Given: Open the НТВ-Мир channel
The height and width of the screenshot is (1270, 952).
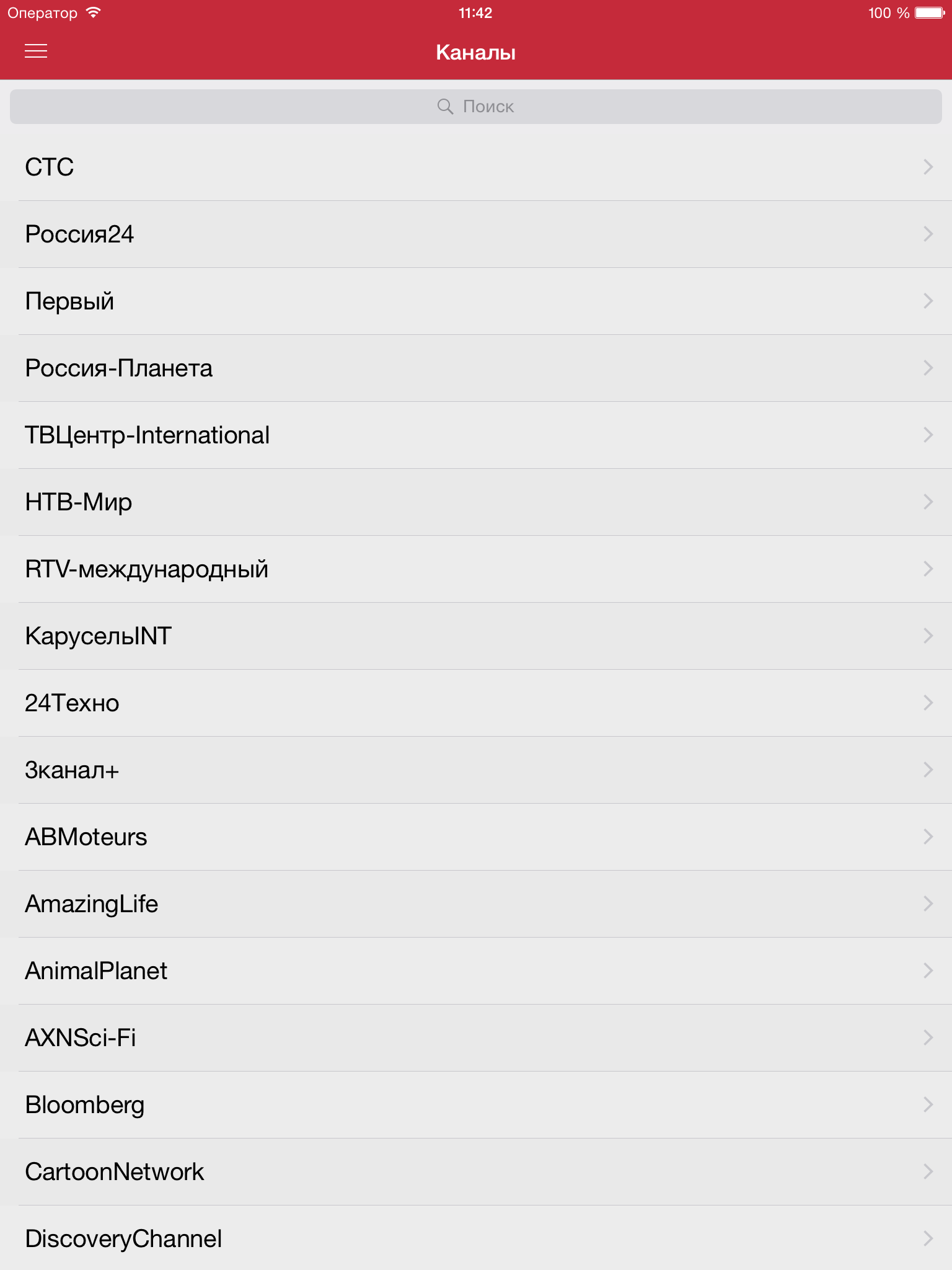Looking at the screenshot, I should (x=476, y=502).
